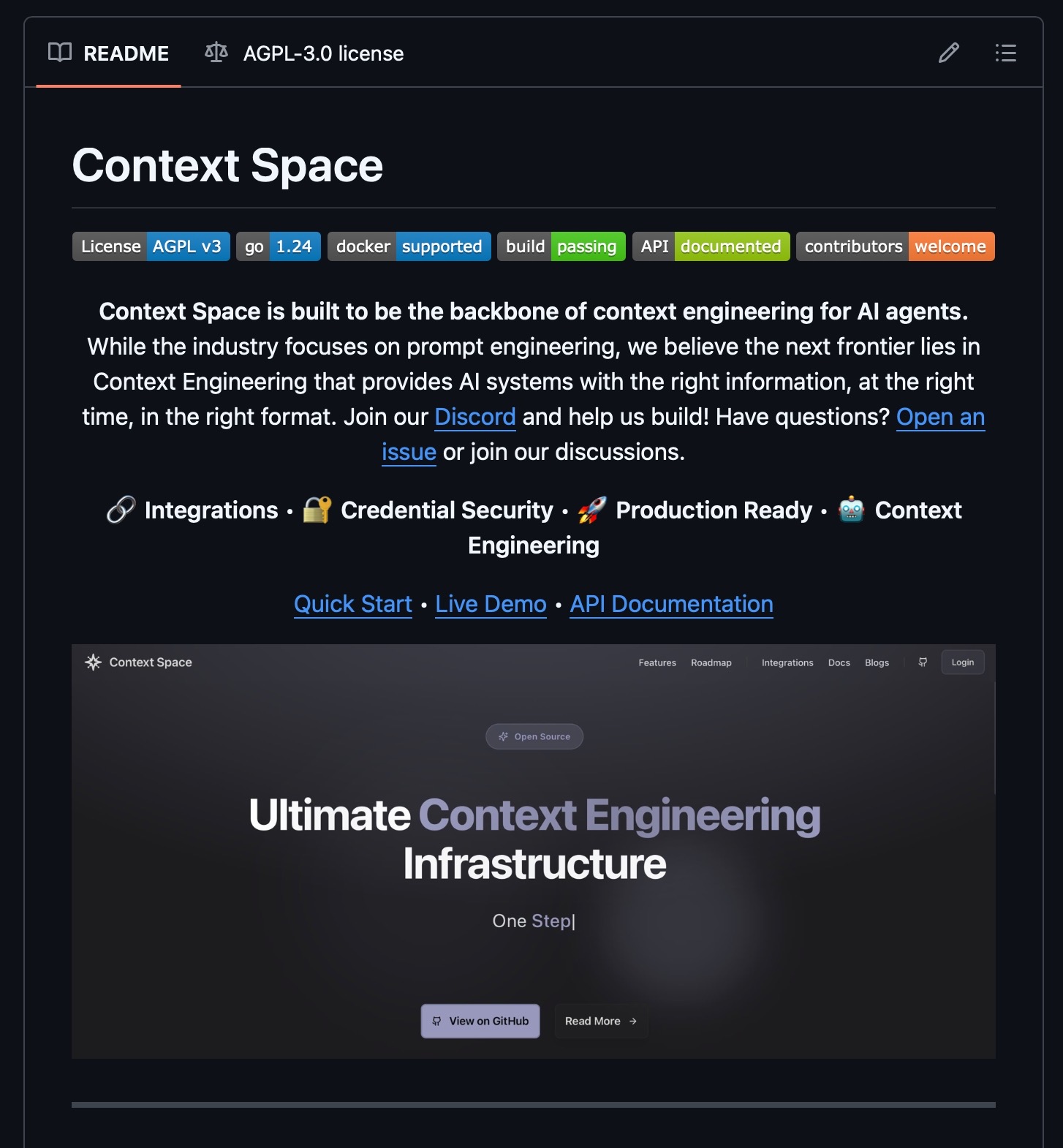Click the License AGPL v3 badge
The image size is (1063, 1148).
point(151,246)
